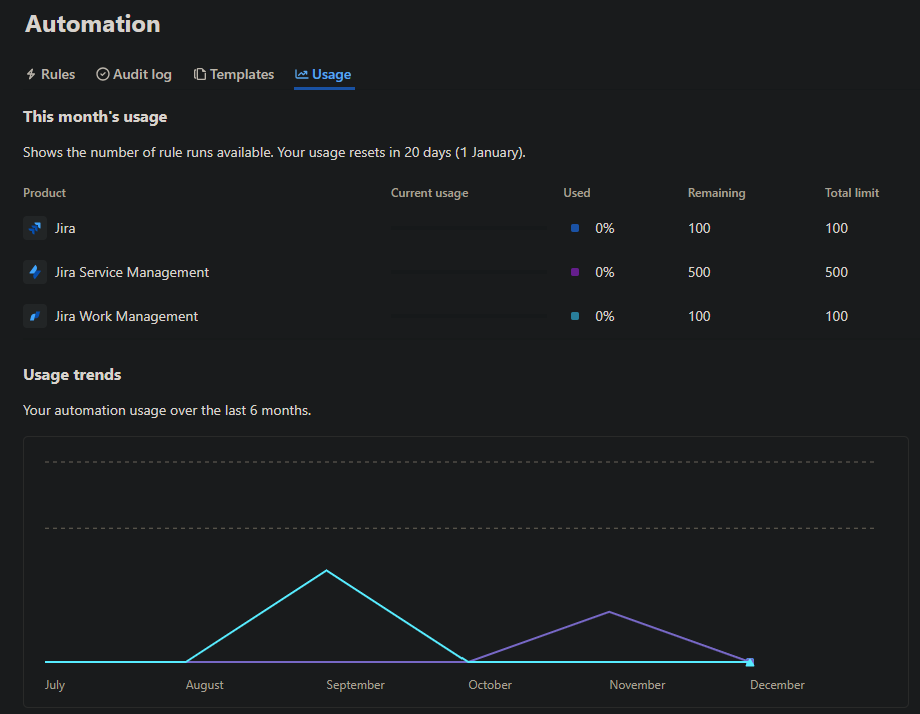Click the 'July' axis label
This screenshot has height=714, width=920.
point(55,685)
